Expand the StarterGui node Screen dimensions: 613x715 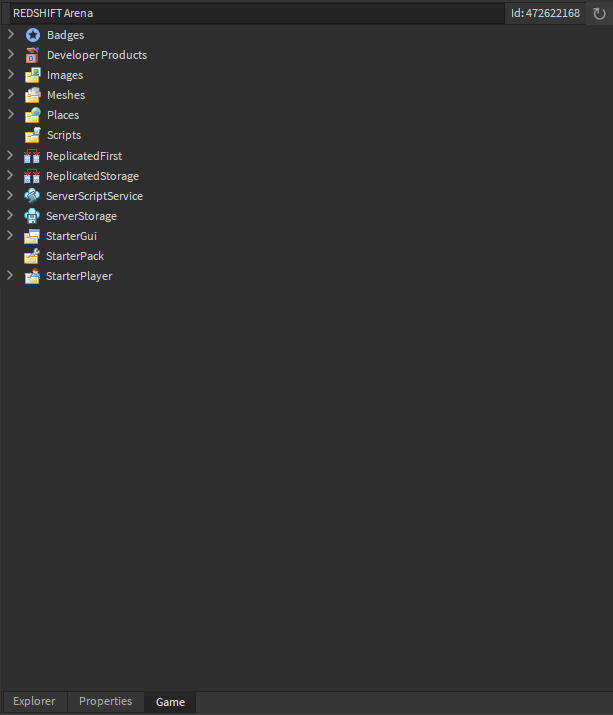click(x=10, y=235)
